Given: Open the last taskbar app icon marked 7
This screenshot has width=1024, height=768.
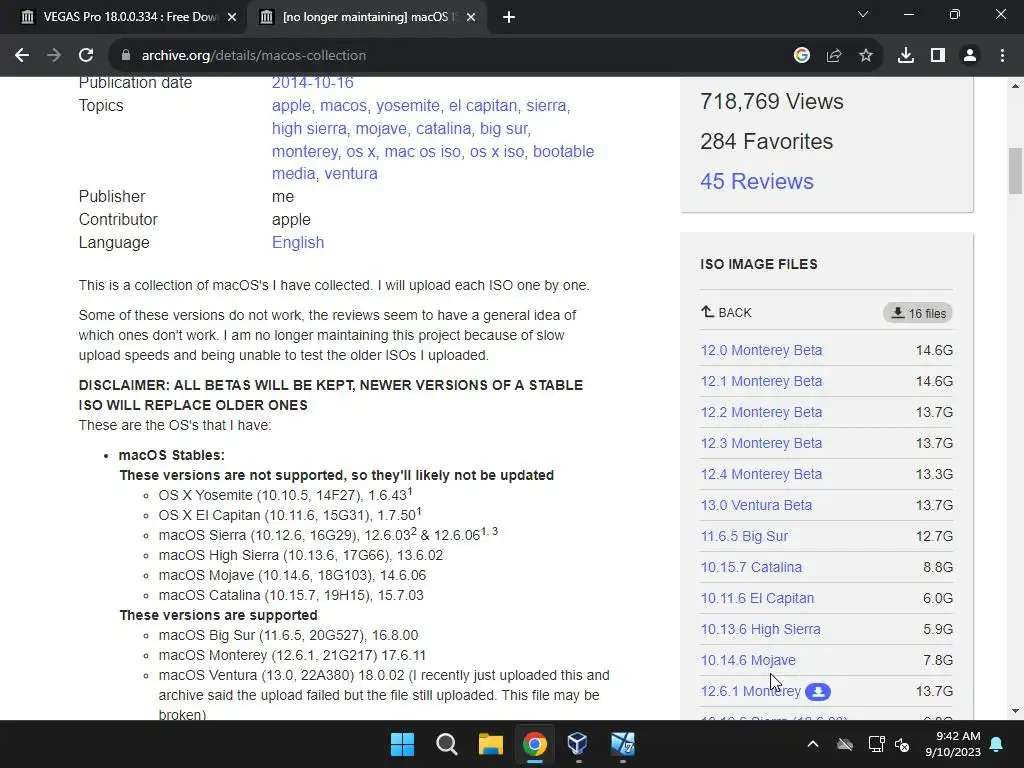Looking at the screenshot, I should click(x=622, y=744).
